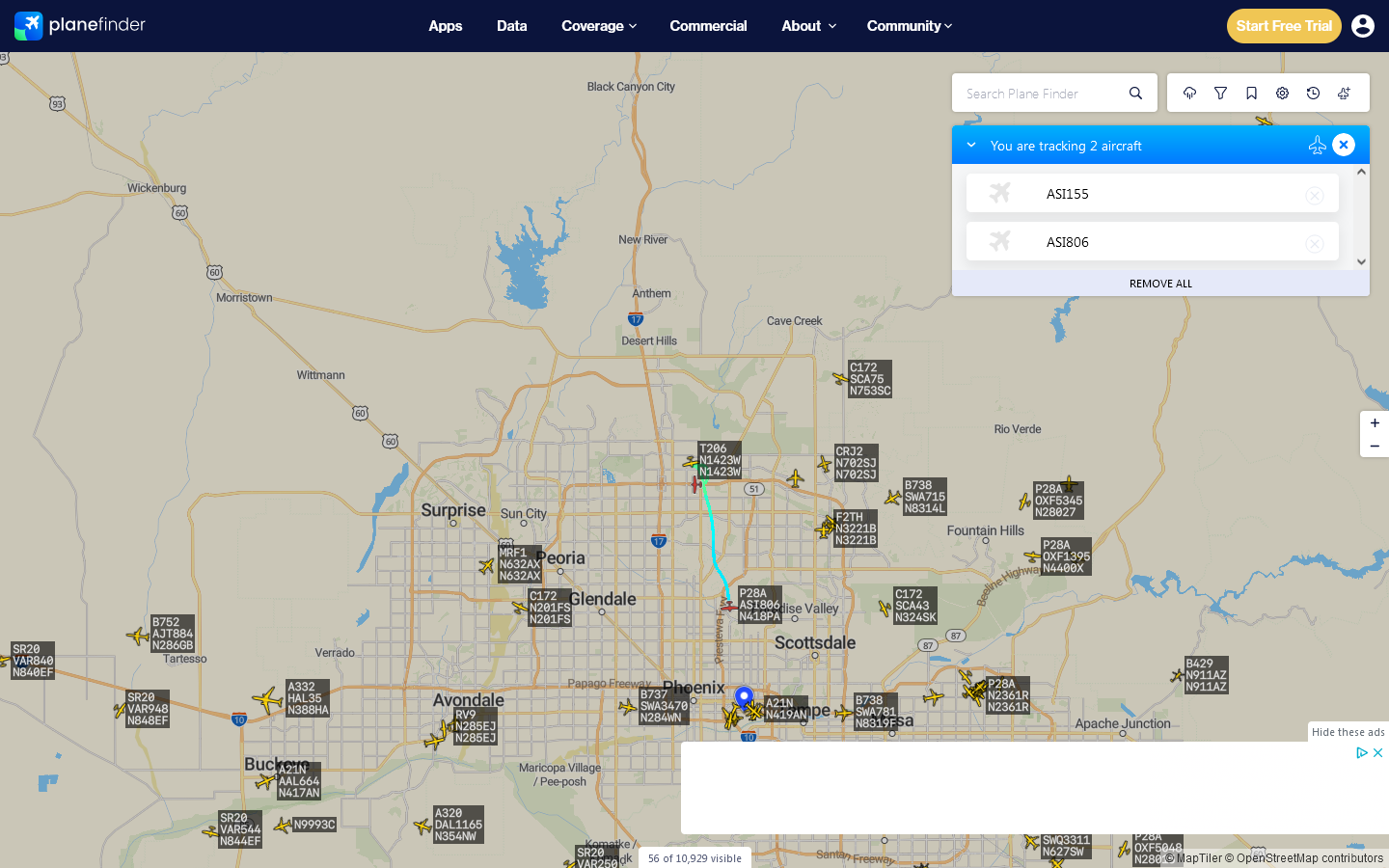Click the add aircraft plane-plus icon
The image size is (1389, 868).
click(x=1344, y=94)
